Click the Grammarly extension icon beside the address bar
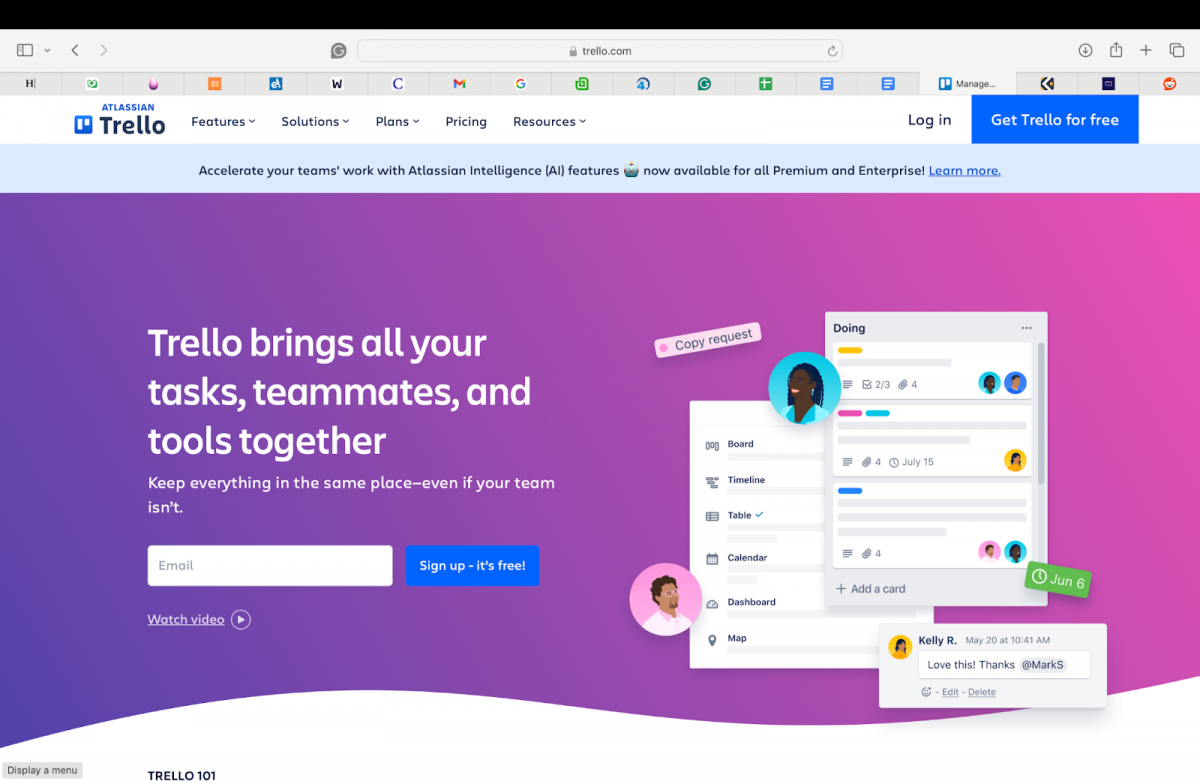Screen dimensions: 1200x781 339,50
